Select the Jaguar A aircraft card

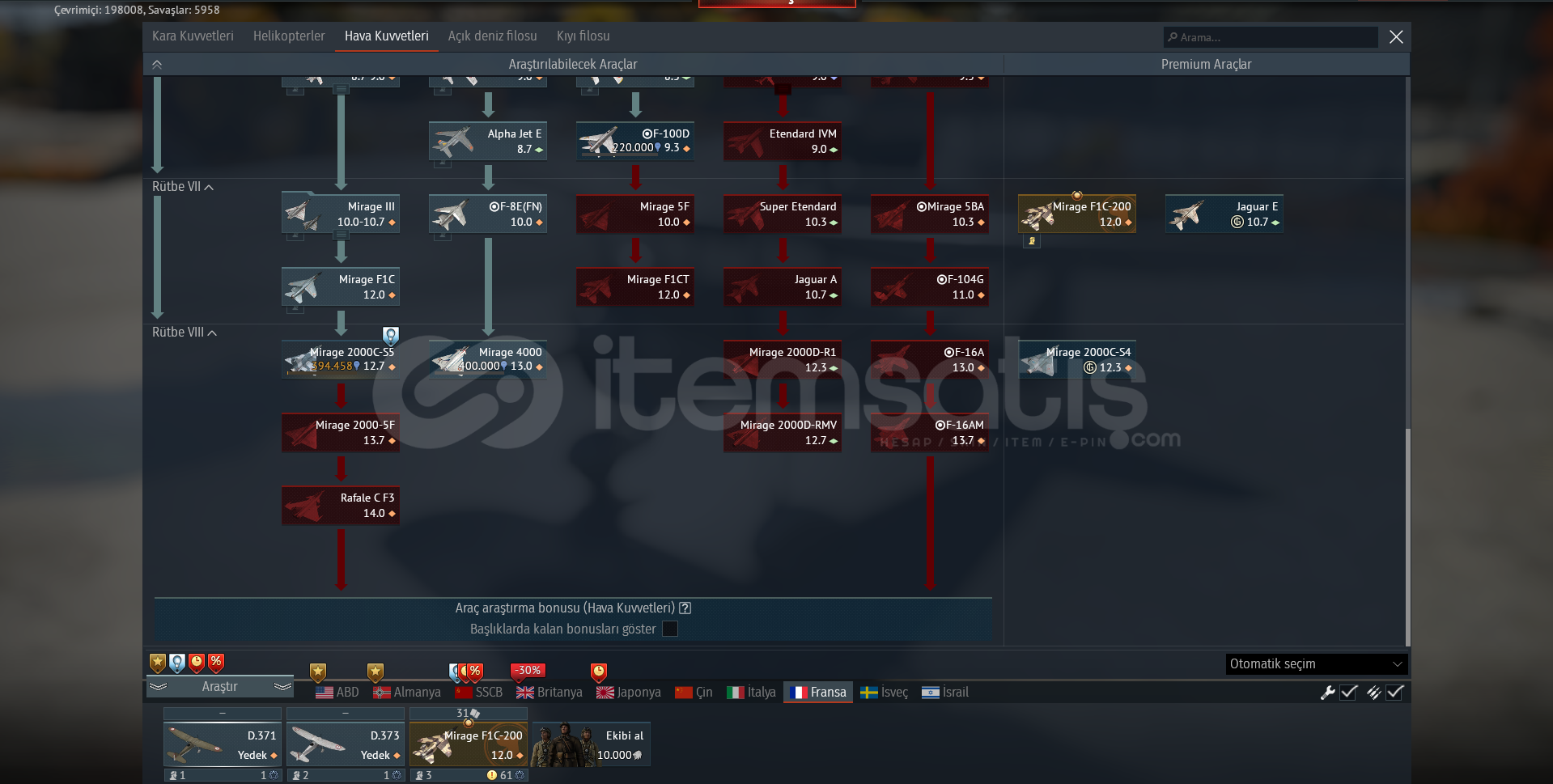[783, 287]
